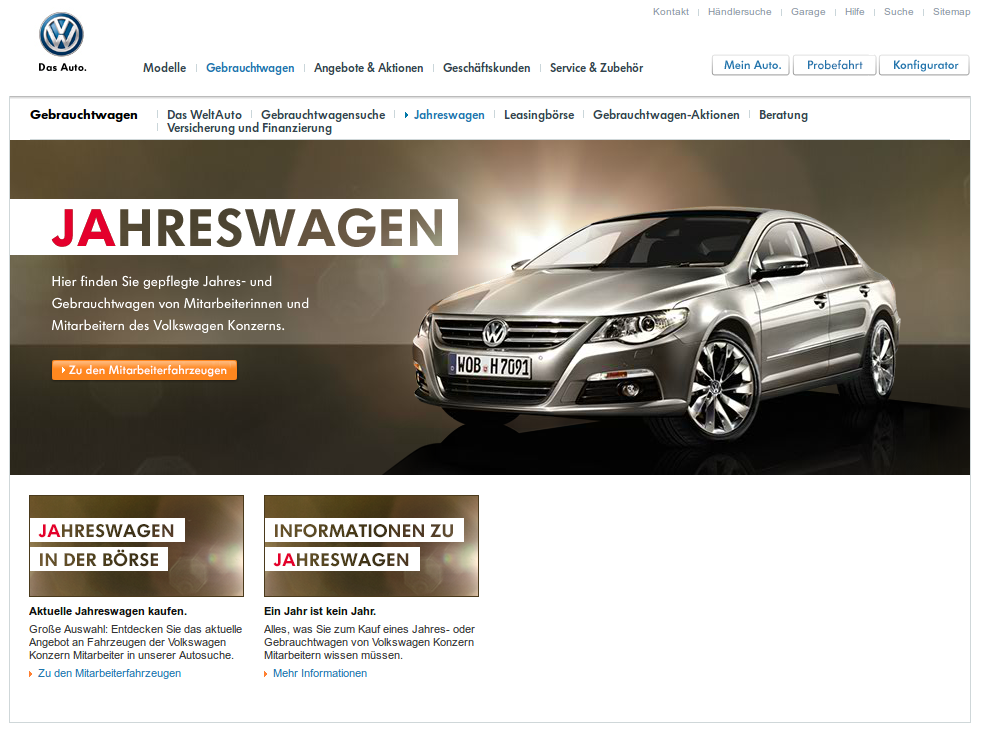The width and height of the screenshot is (981, 735).
Task: Go to the Garage link
Action: (x=808, y=12)
